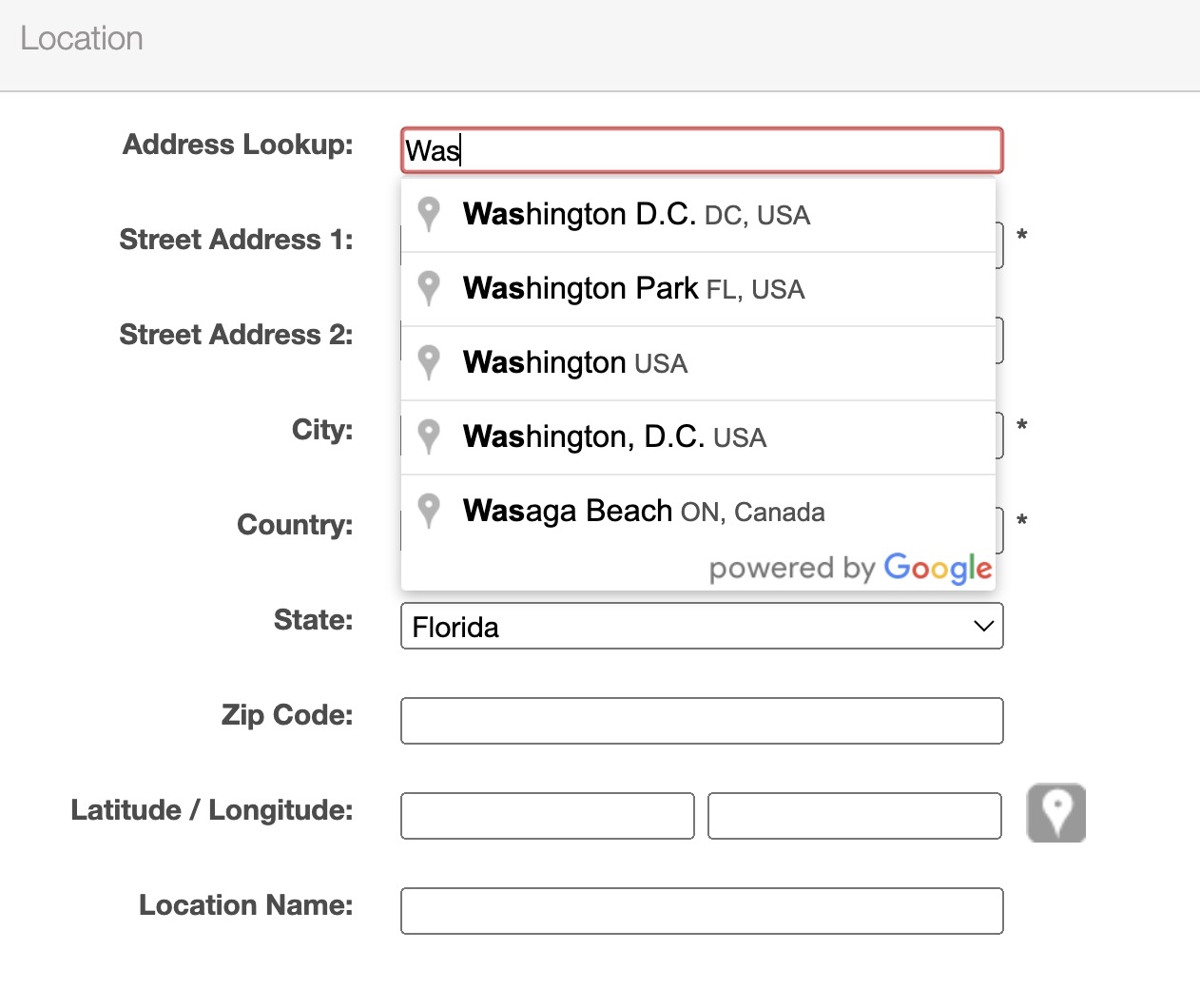
Task: Click the "powered by" attribution text
Action: coord(791,569)
